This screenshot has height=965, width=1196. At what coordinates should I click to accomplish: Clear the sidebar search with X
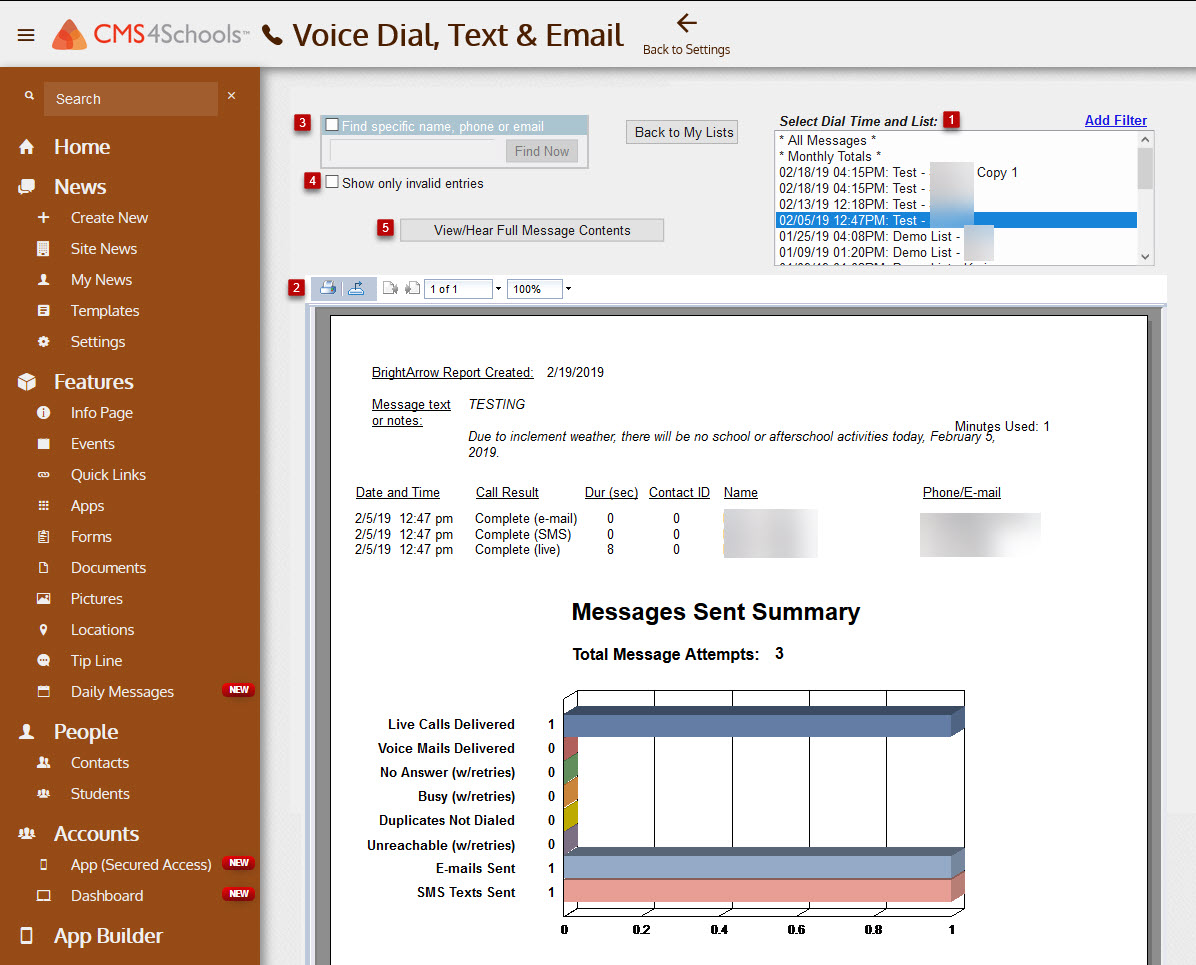tap(231, 96)
